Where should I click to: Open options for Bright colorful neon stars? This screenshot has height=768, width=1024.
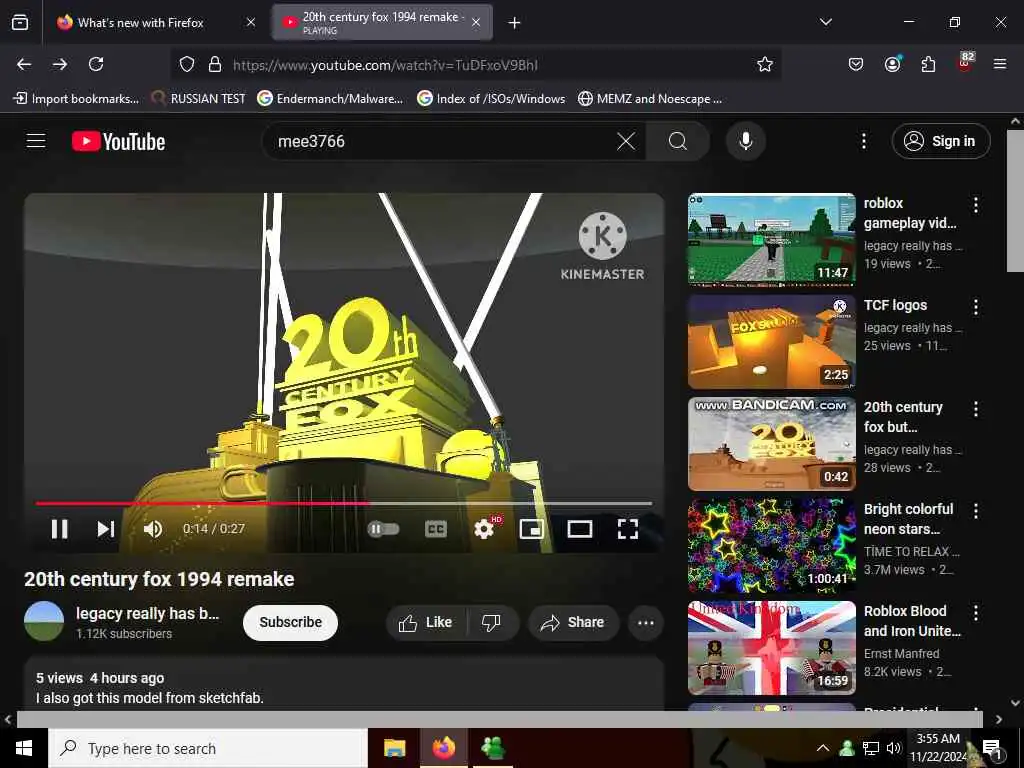click(976, 511)
